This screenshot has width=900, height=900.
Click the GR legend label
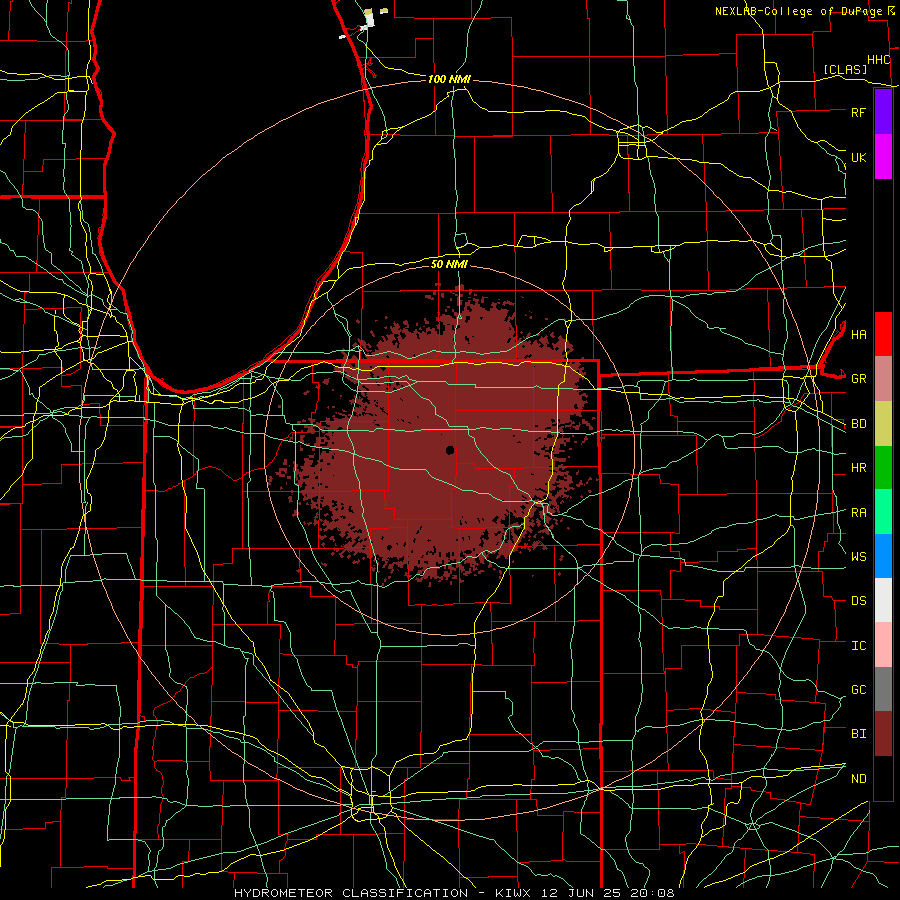click(858, 379)
